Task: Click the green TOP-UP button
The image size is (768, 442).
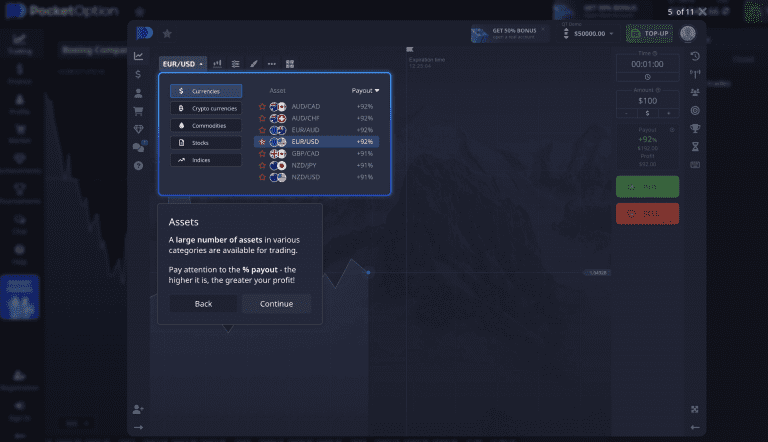Action: [x=649, y=33]
